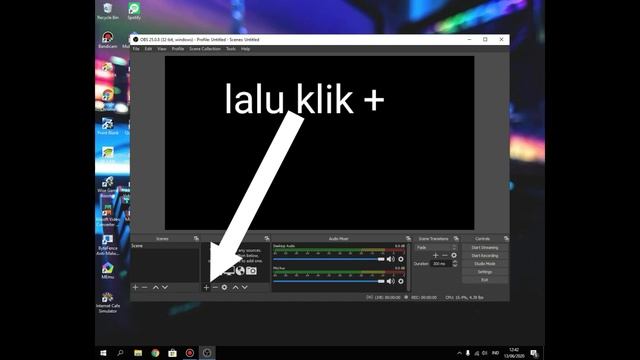Open the Edit menu
Image resolution: width=640 pixels, height=360 pixels.
pos(148,49)
